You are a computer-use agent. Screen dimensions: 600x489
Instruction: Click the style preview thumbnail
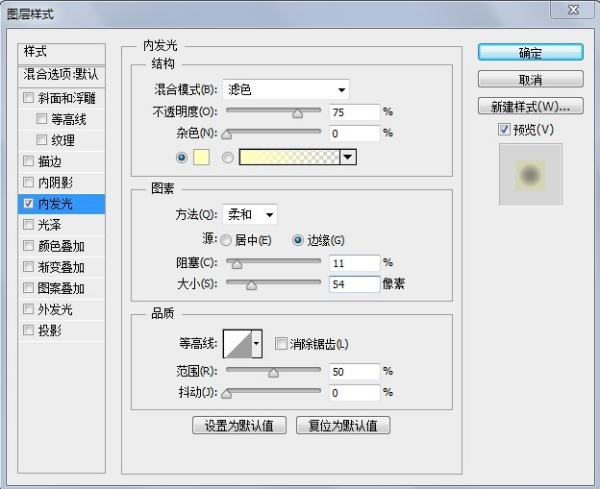[x=530, y=174]
